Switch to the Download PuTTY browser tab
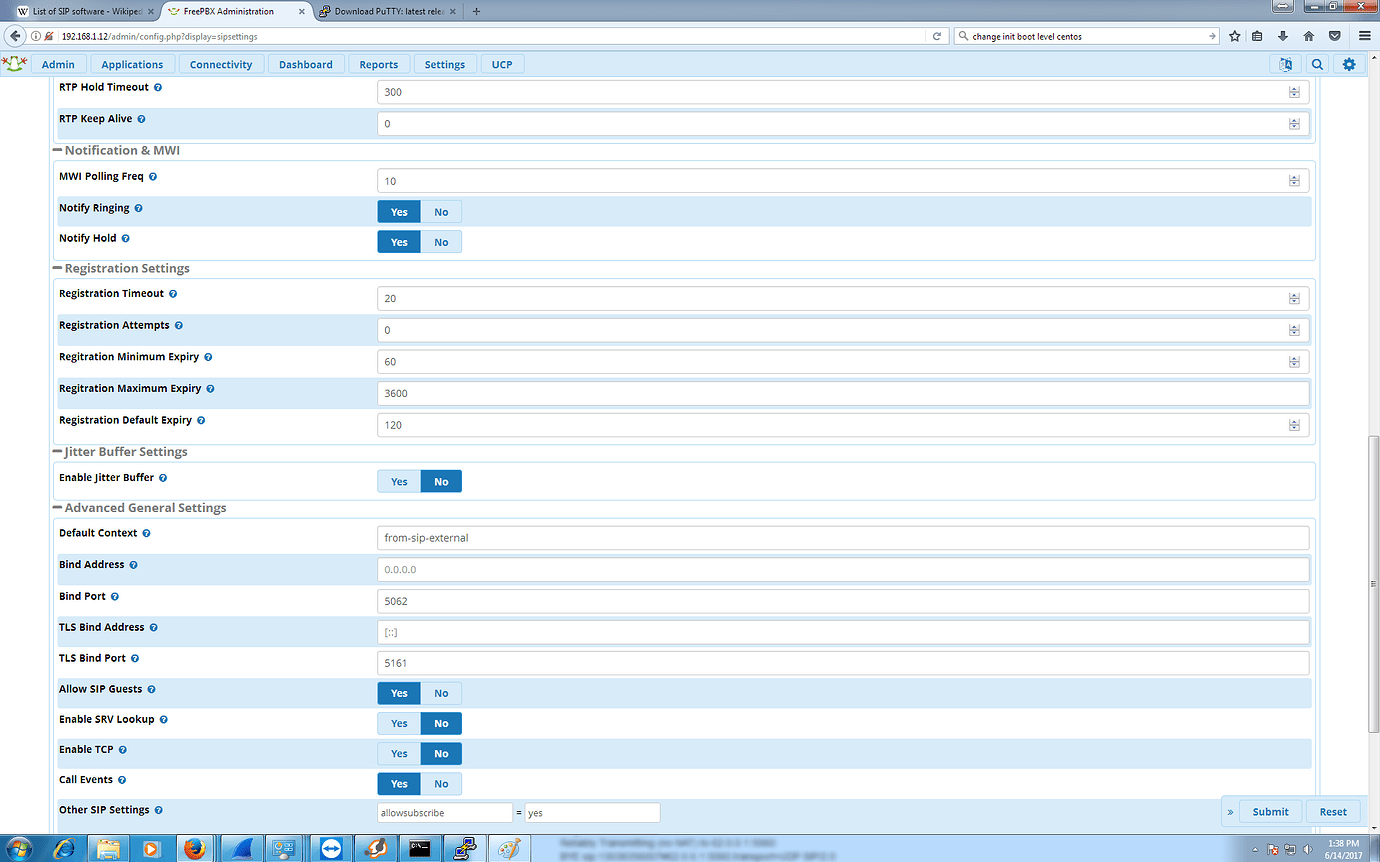 pyautogui.click(x=383, y=11)
